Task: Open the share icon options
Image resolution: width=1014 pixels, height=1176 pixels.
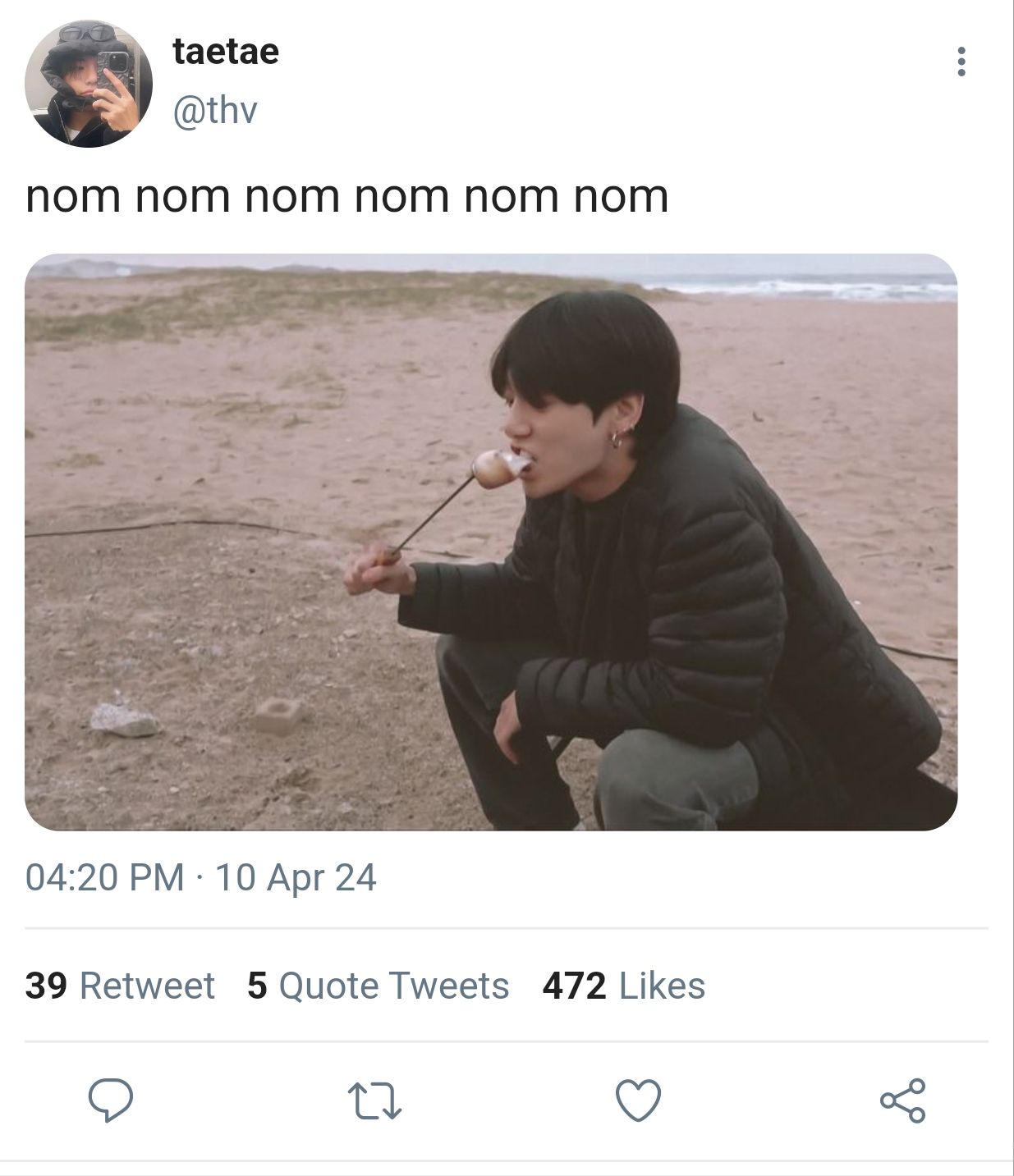Action: (x=902, y=1100)
